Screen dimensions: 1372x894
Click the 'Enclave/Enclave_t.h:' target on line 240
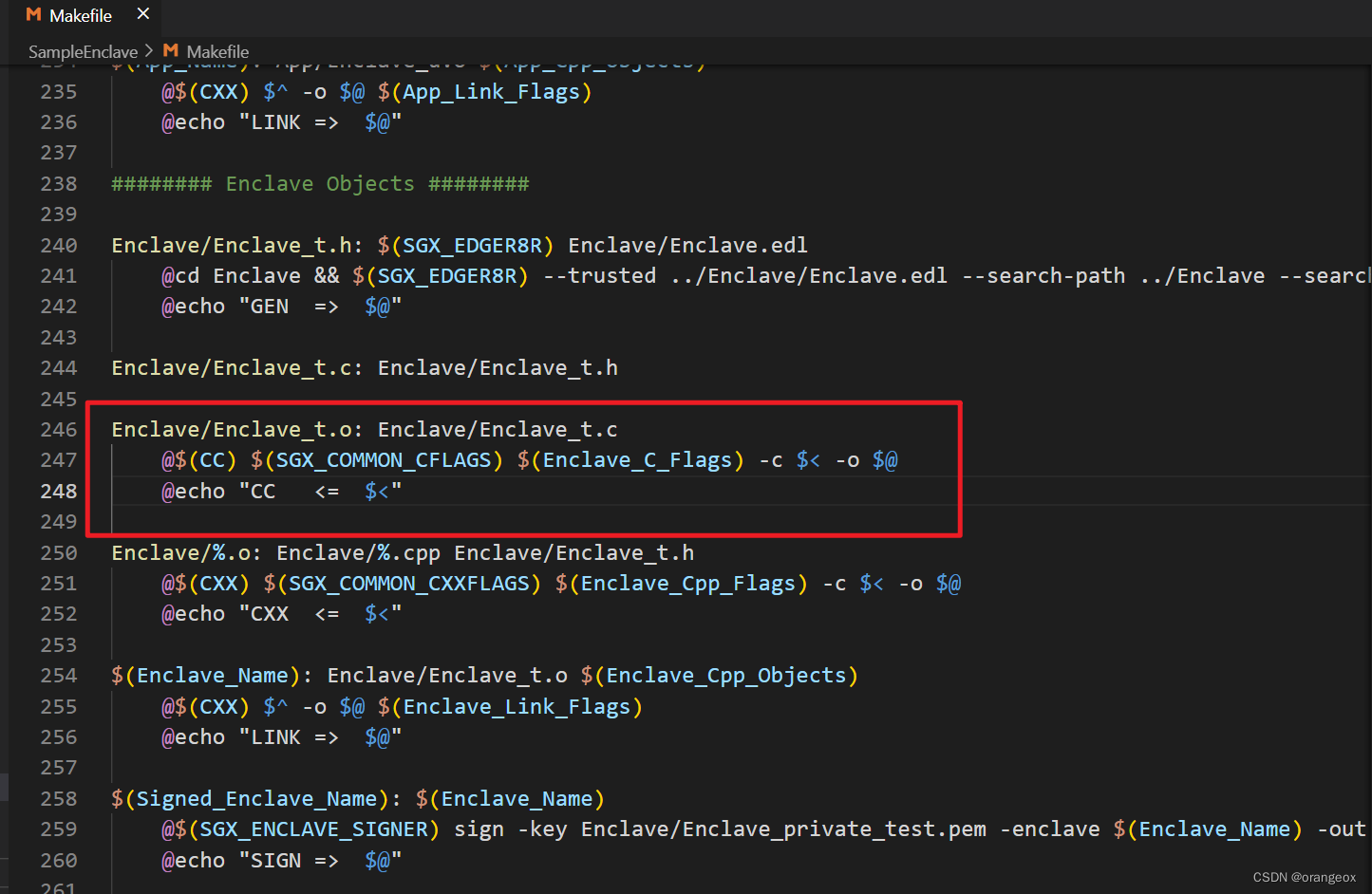point(237,246)
